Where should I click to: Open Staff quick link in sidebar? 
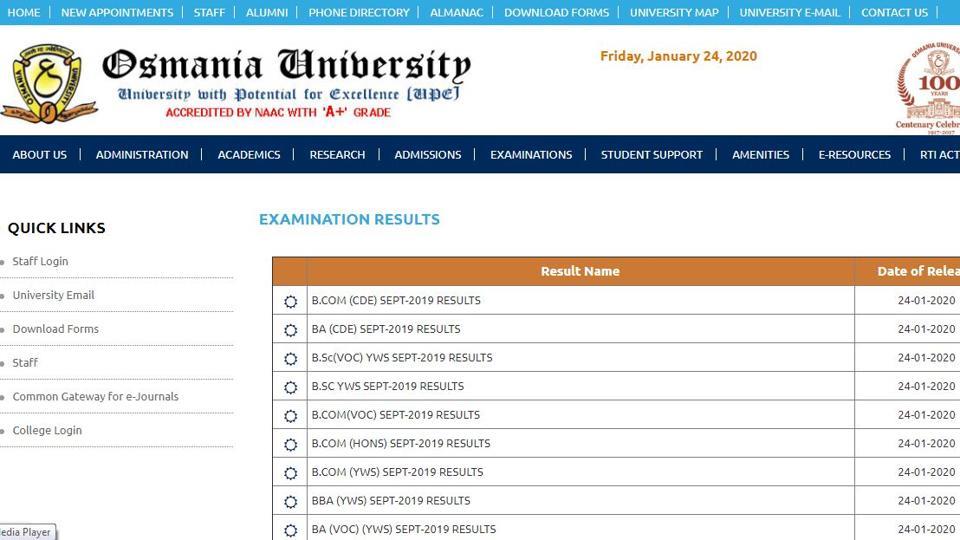click(25, 362)
